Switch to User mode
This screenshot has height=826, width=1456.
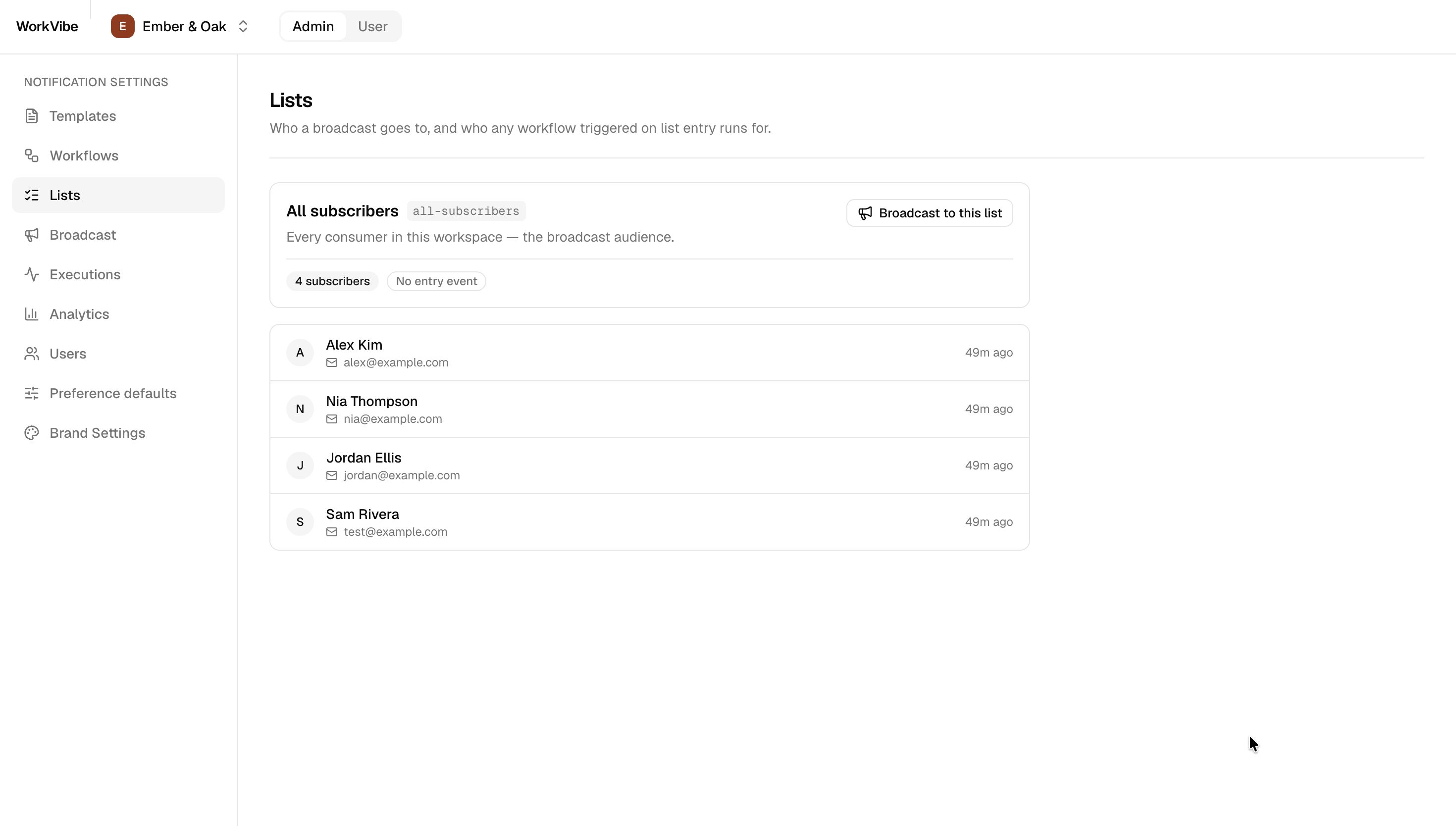point(372,26)
